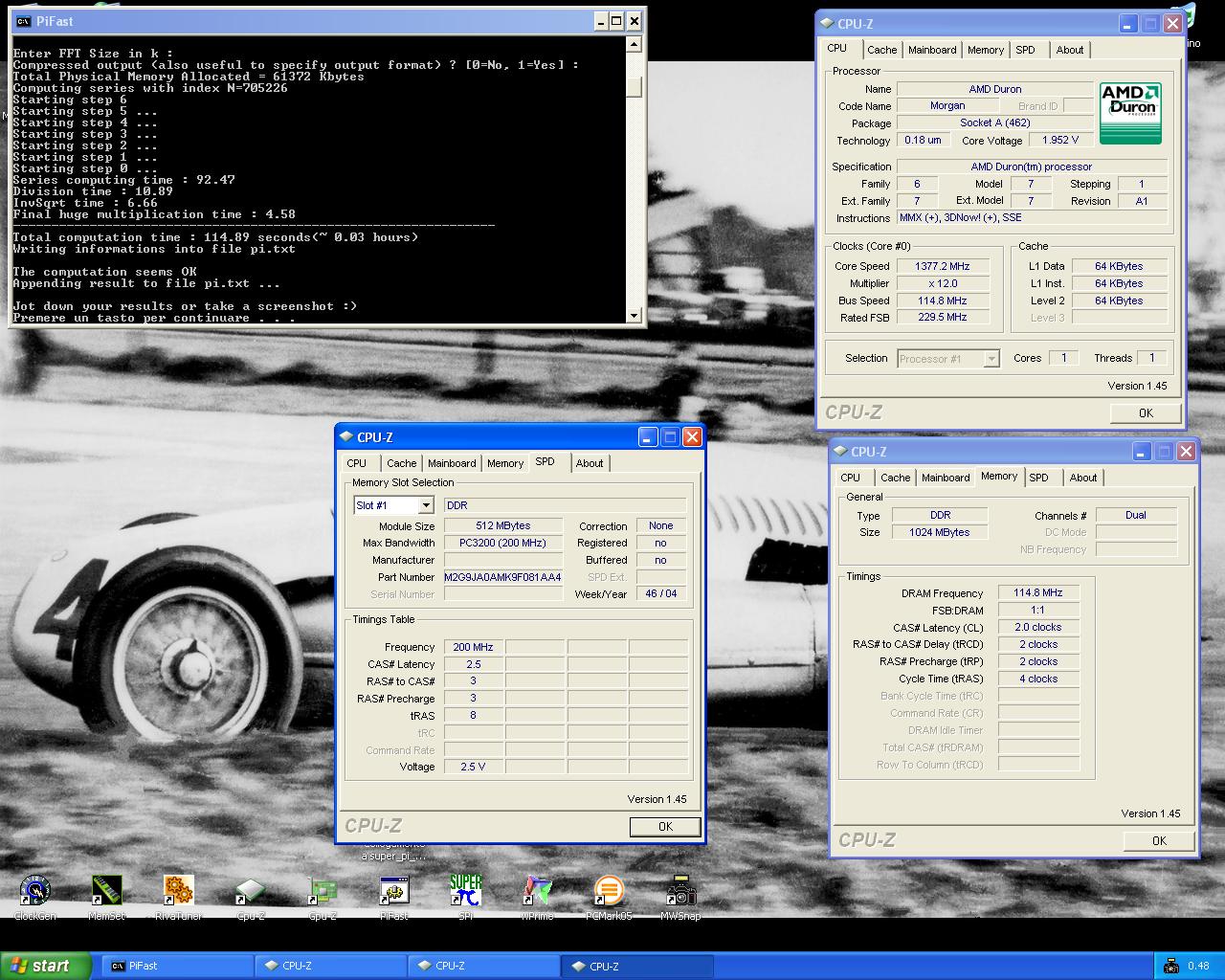Click the Multiplier value x 12.0

coord(943,283)
